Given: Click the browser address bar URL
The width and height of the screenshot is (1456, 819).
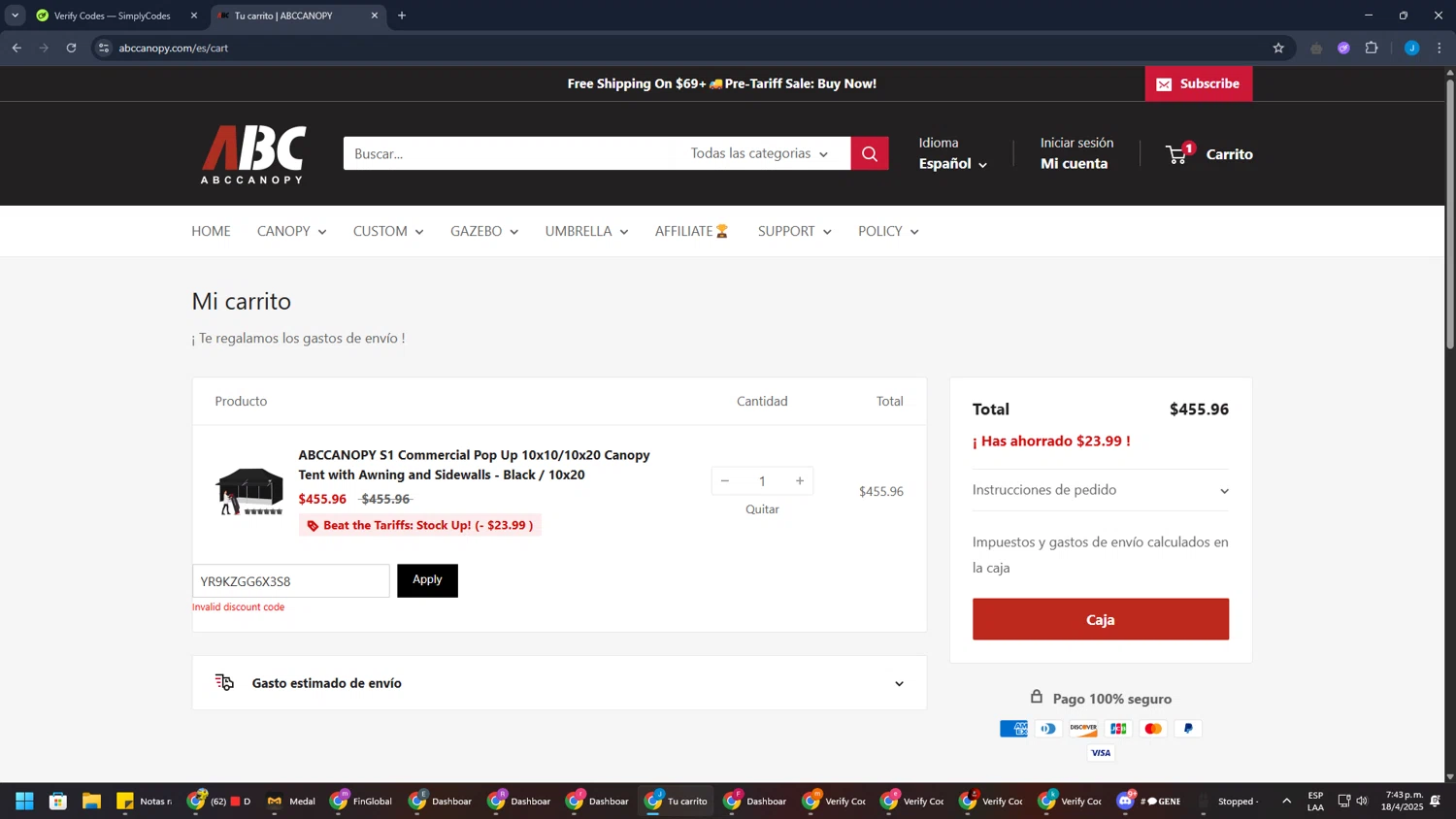Looking at the screenshot, I should [x=174, y=48].
